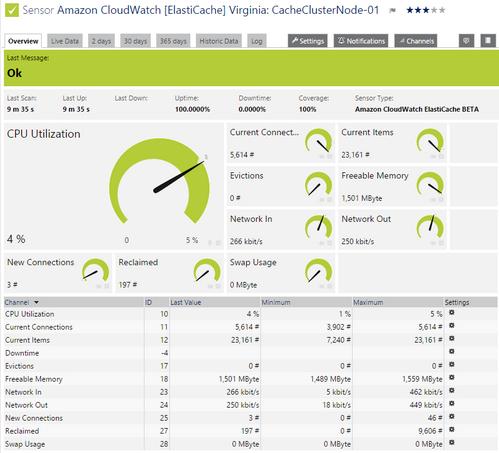This screenshot has height=453, width=499.
Task: Click the heart-shaped icon button beside Channels
Action: point(466,41)
